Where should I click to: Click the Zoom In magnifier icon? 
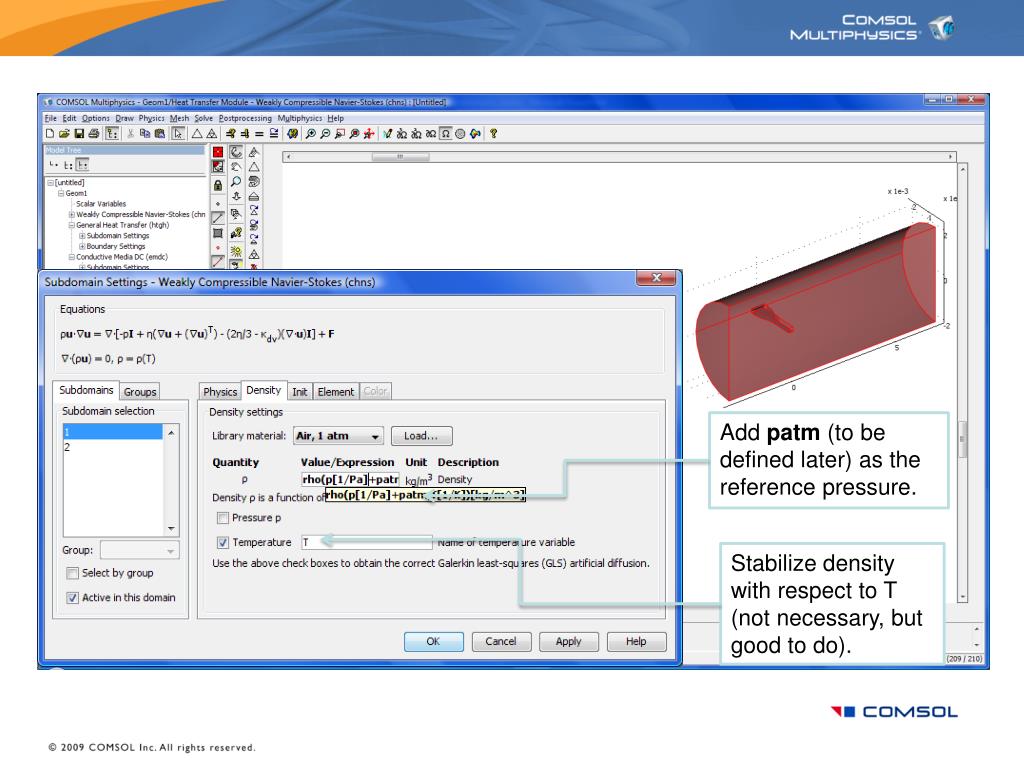click(311, 134)
